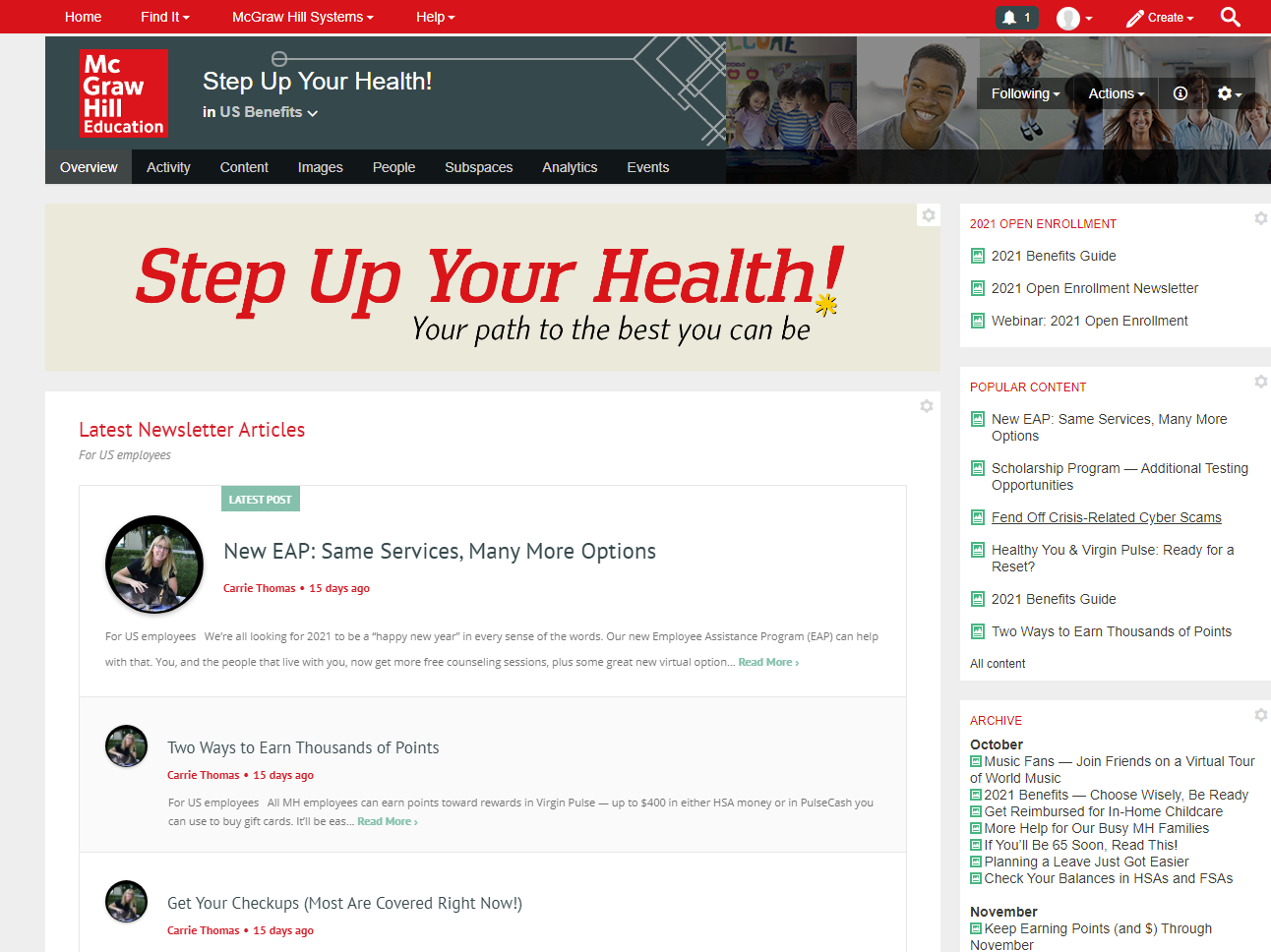This screenshot has width=1271, height=952.
Task: Click Read More on Two Ways to Earn article
Action: point(388,821)
